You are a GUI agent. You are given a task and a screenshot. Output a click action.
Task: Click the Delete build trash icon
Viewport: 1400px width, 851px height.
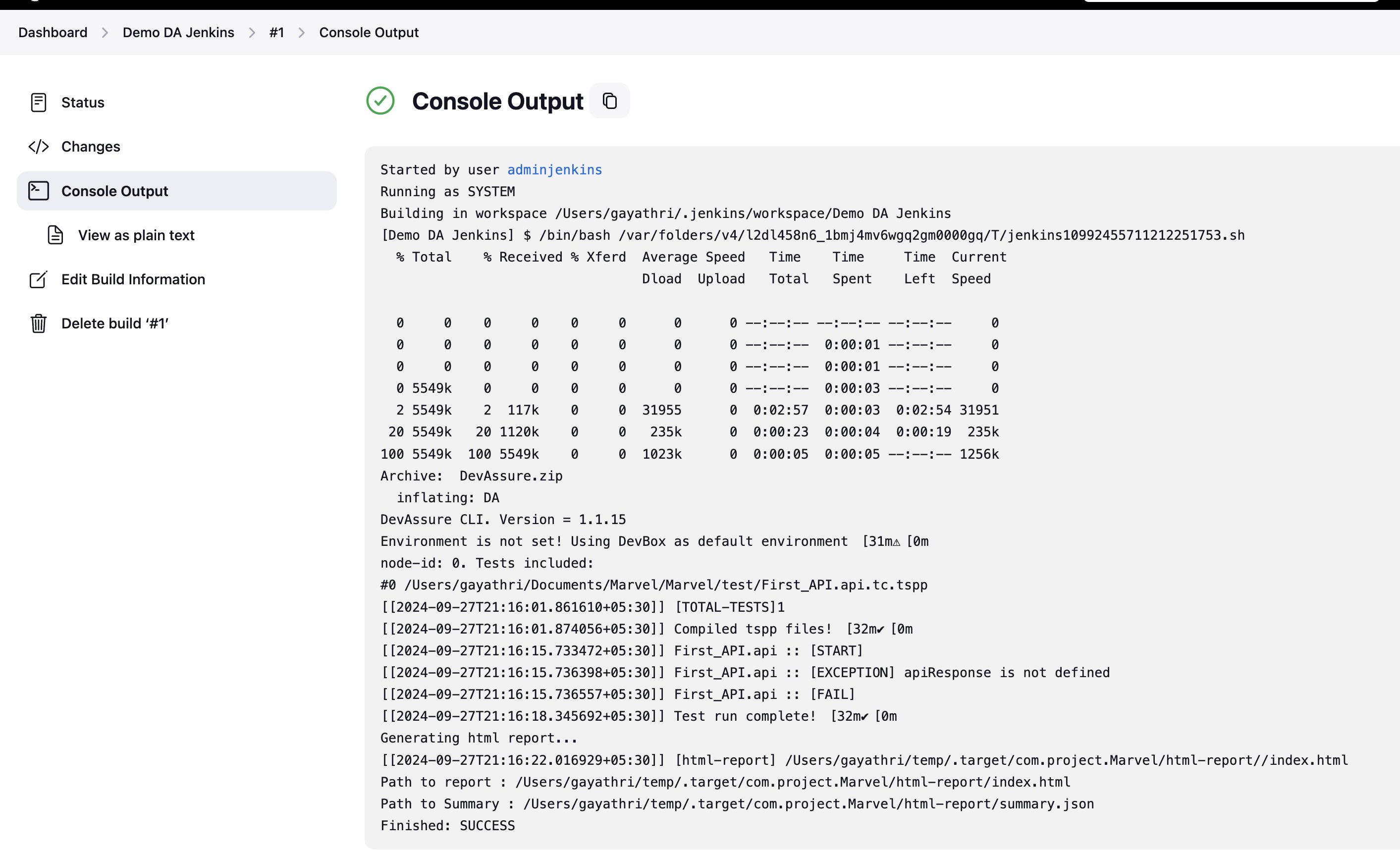point(38,323)
